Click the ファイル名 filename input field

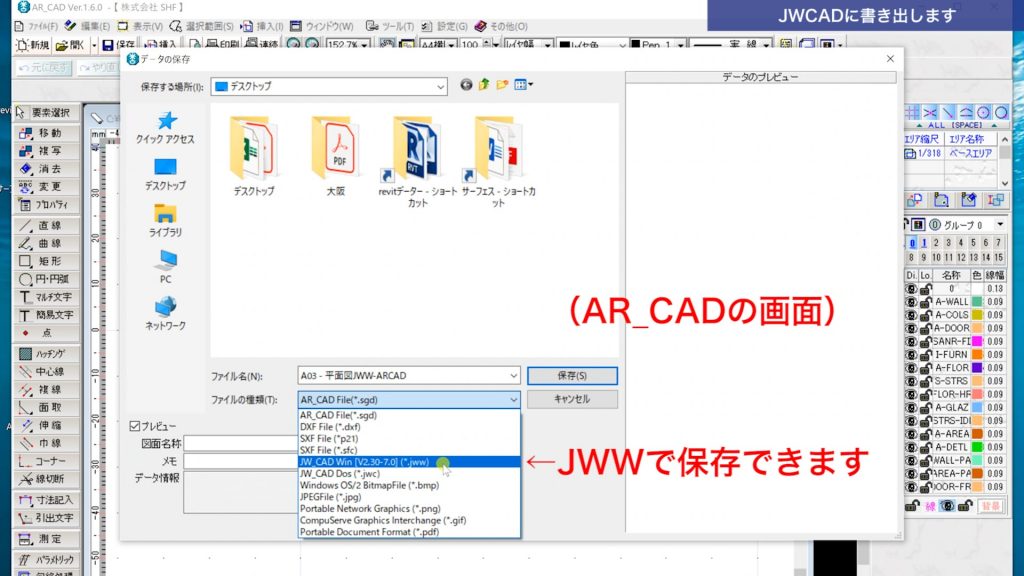coord(410,375)
